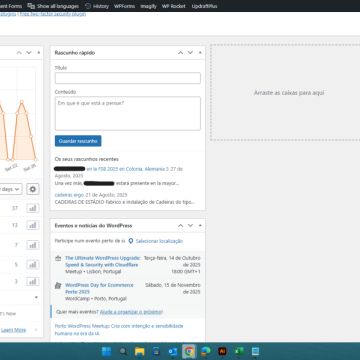
Task: Move the stats chart panel up
Action: pos(19,53)
